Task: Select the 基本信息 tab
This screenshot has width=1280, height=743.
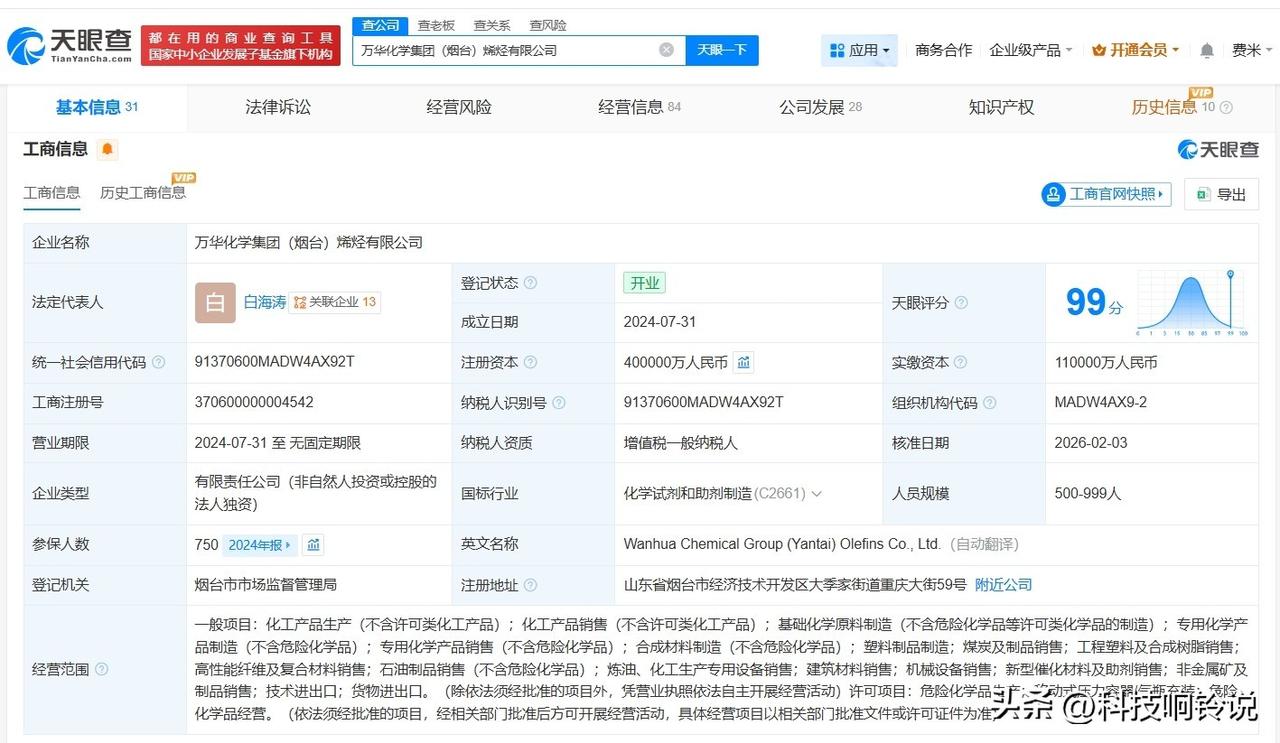Action: pos(97,107)
